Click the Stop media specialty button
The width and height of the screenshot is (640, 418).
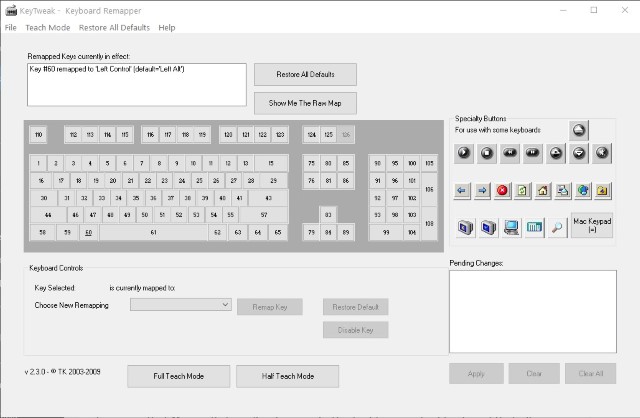487,153
